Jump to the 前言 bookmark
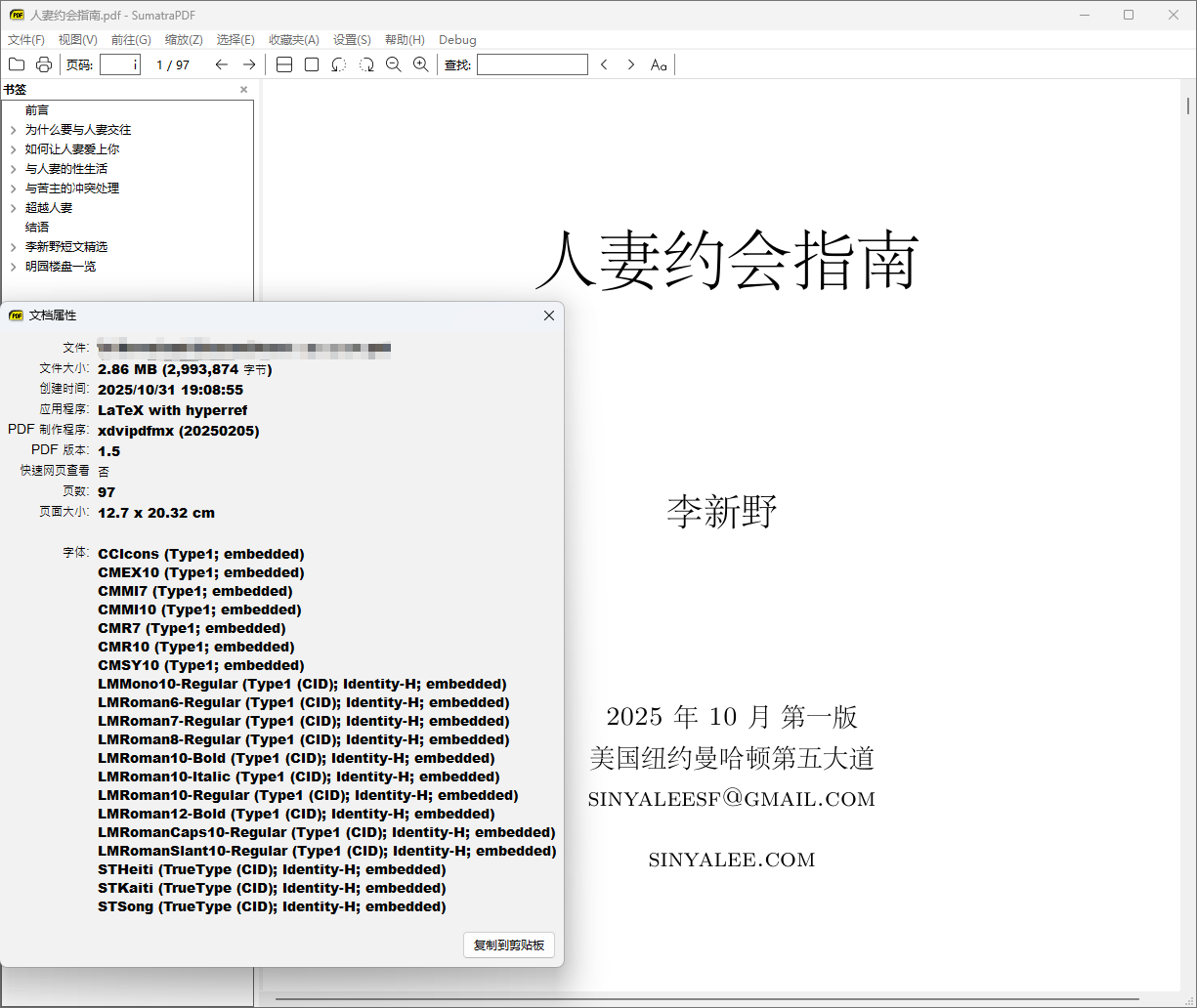This screenshot has width=1197, height=1008. [37, 109]
